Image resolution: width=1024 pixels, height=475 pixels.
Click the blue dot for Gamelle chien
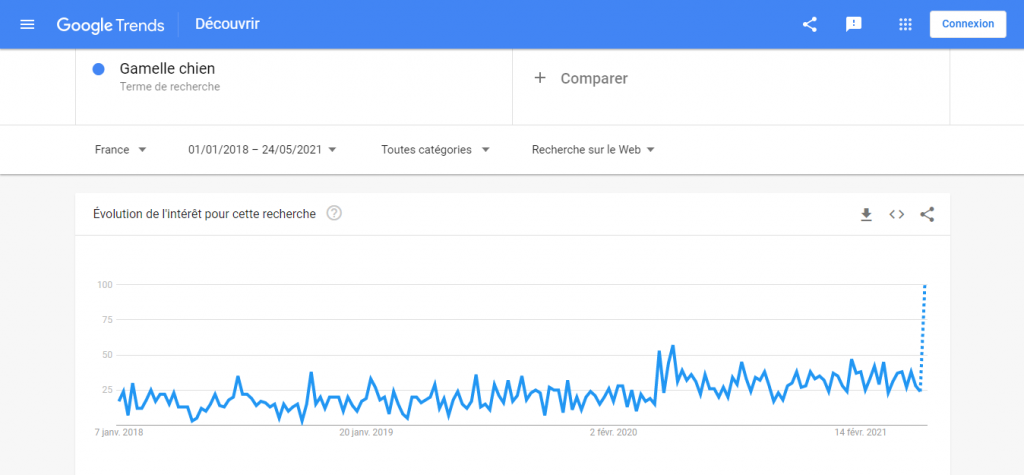point(99,69)
